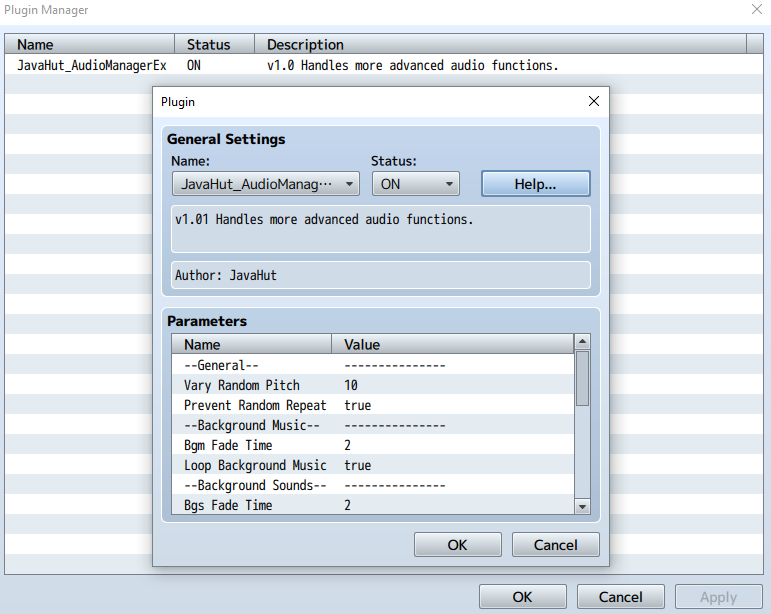
Task: Click the ON status in the plugin list
Action: pyautogui.click(x=193, y=65)
